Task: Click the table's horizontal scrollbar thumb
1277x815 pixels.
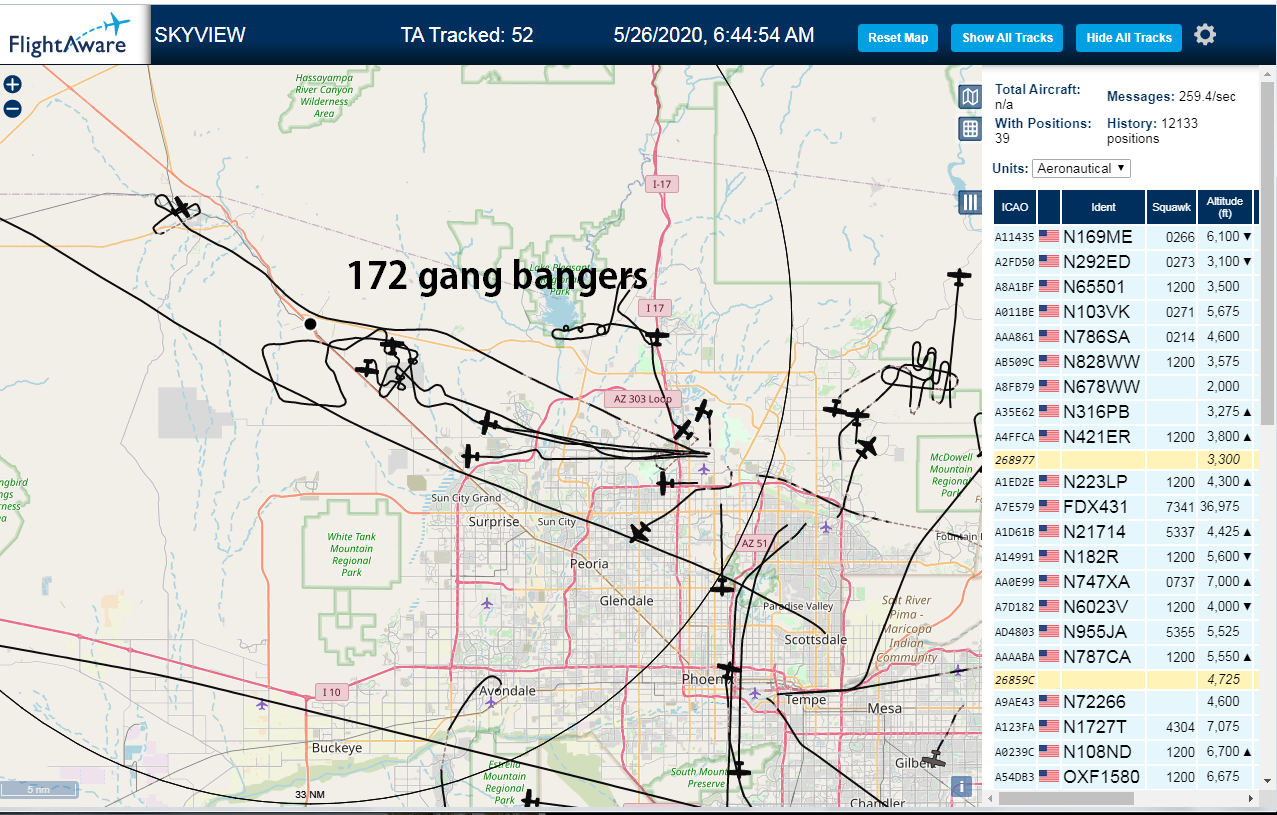Action: pyautogui.click(x=1066, y=799)
